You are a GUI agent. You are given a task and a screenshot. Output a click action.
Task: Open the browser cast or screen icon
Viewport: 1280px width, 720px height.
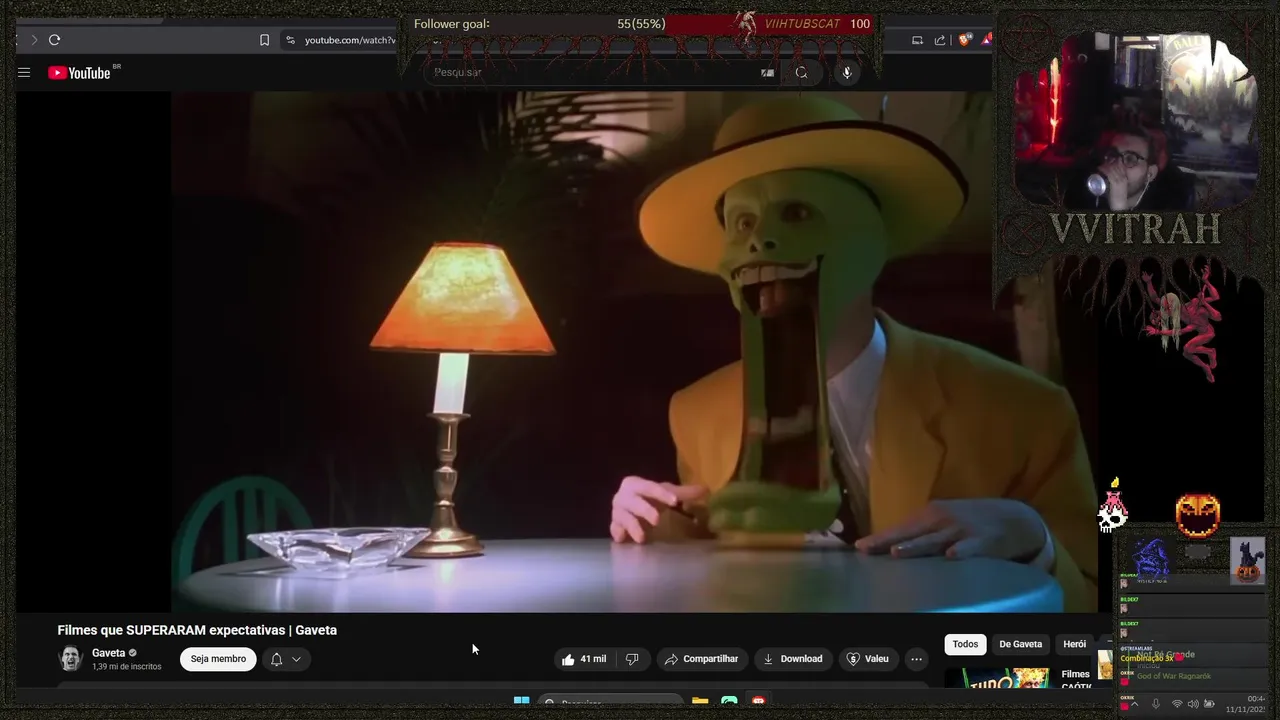click(917, 40)
